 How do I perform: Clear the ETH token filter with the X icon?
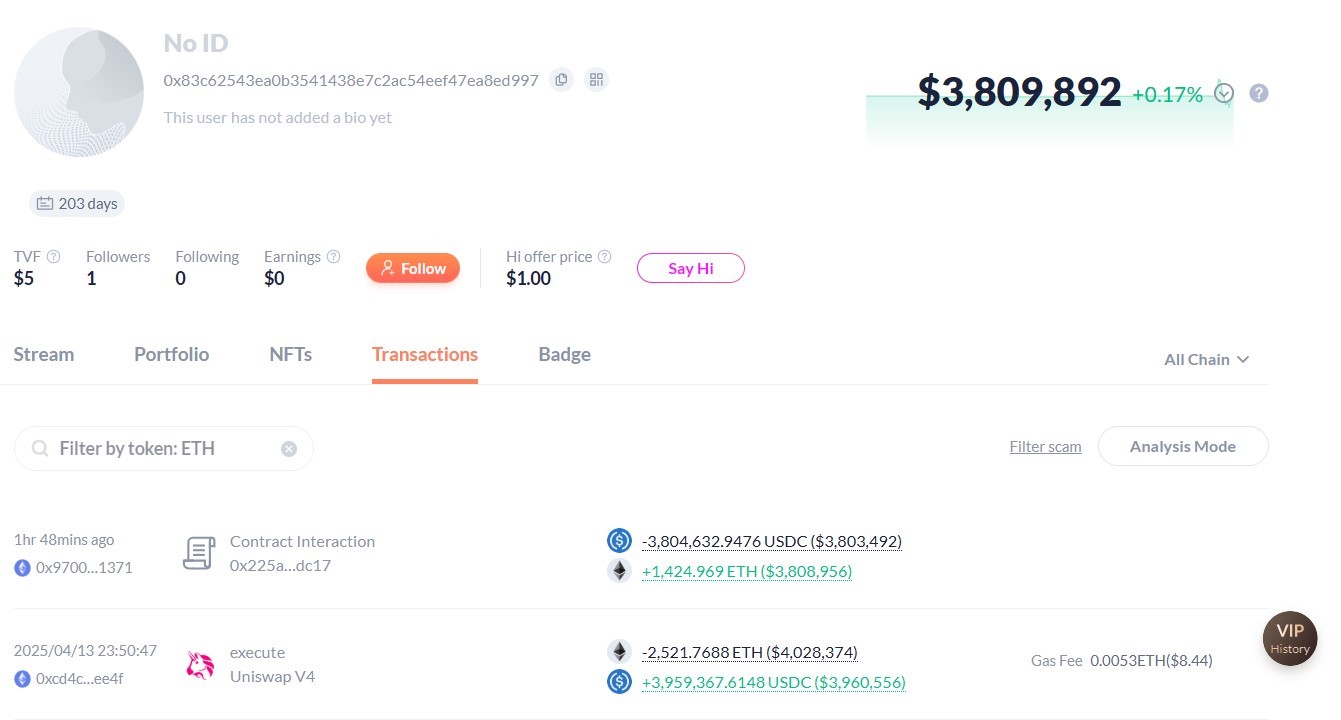[289, 448]
